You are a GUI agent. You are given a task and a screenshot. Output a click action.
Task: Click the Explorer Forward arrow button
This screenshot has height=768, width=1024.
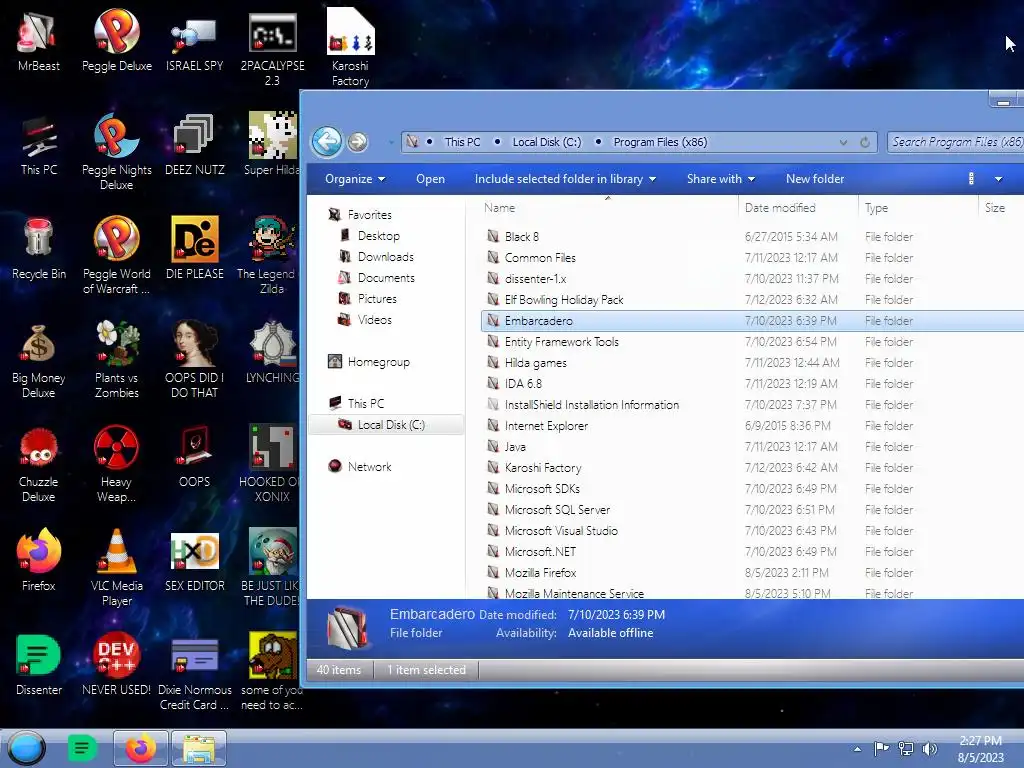click(357, 142)
